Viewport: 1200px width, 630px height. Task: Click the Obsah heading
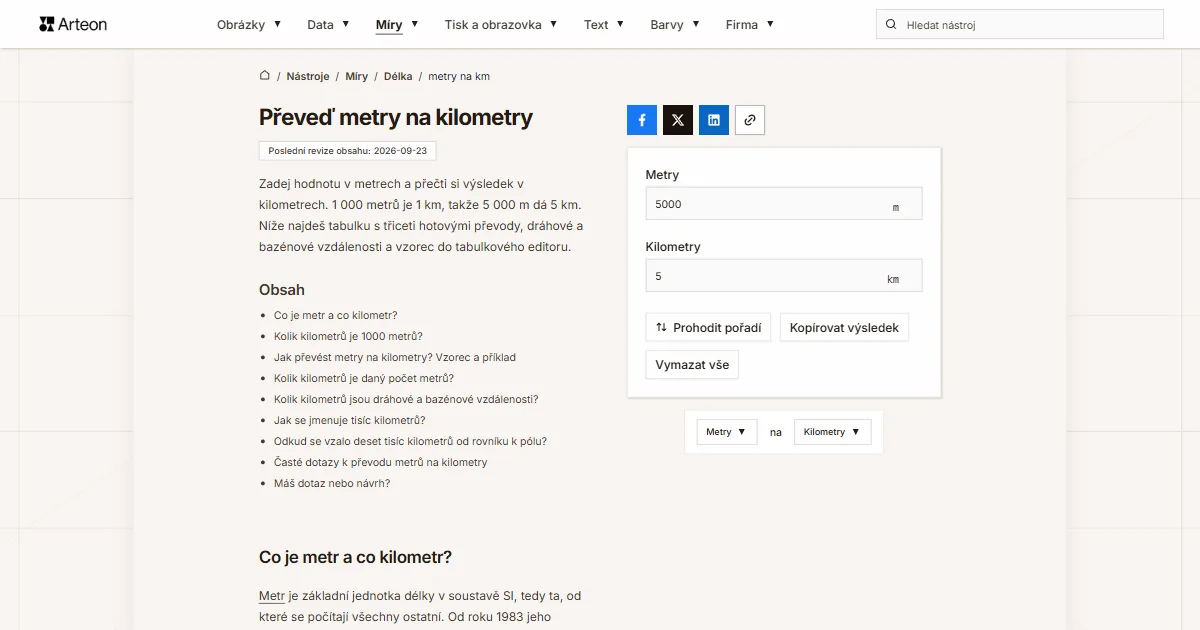point(282,290)
